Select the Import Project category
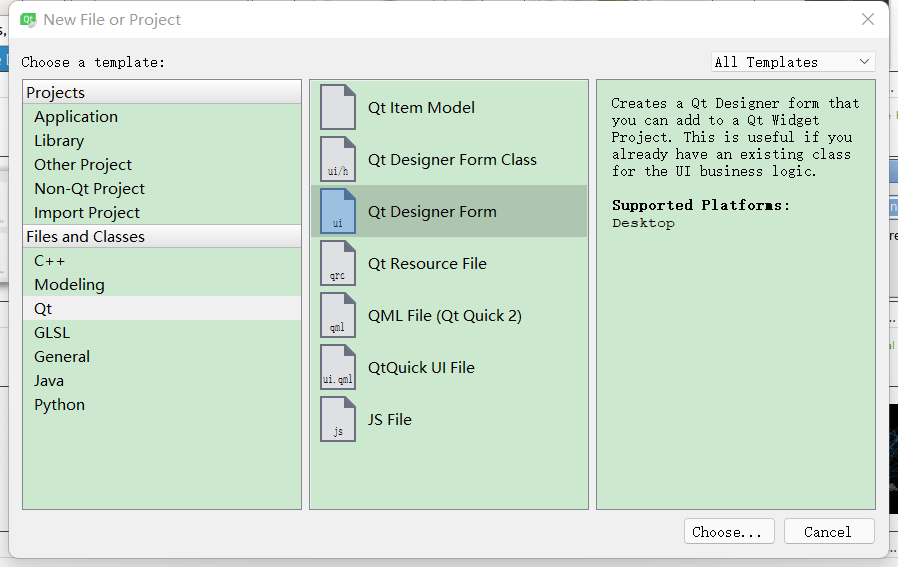Screen dimensions: 898x567 [162, 212]
